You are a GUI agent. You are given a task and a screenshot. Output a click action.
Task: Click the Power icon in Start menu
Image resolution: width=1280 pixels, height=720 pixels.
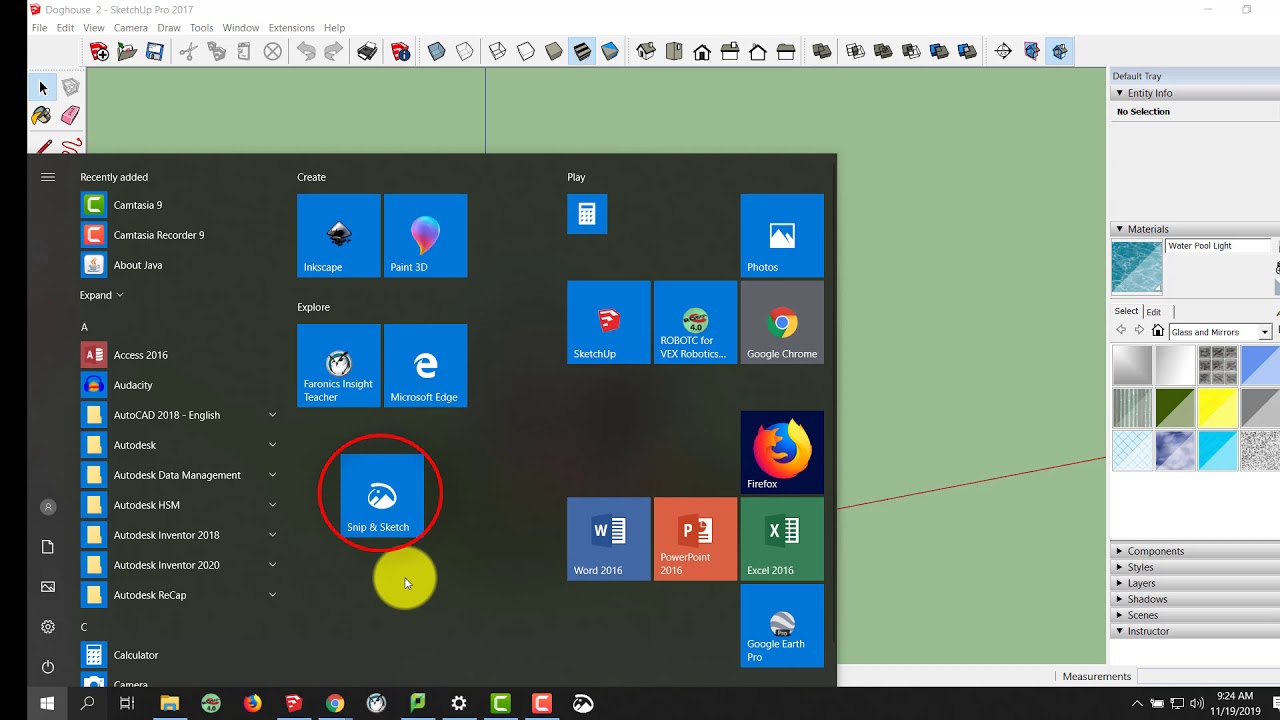click(48, 667)
